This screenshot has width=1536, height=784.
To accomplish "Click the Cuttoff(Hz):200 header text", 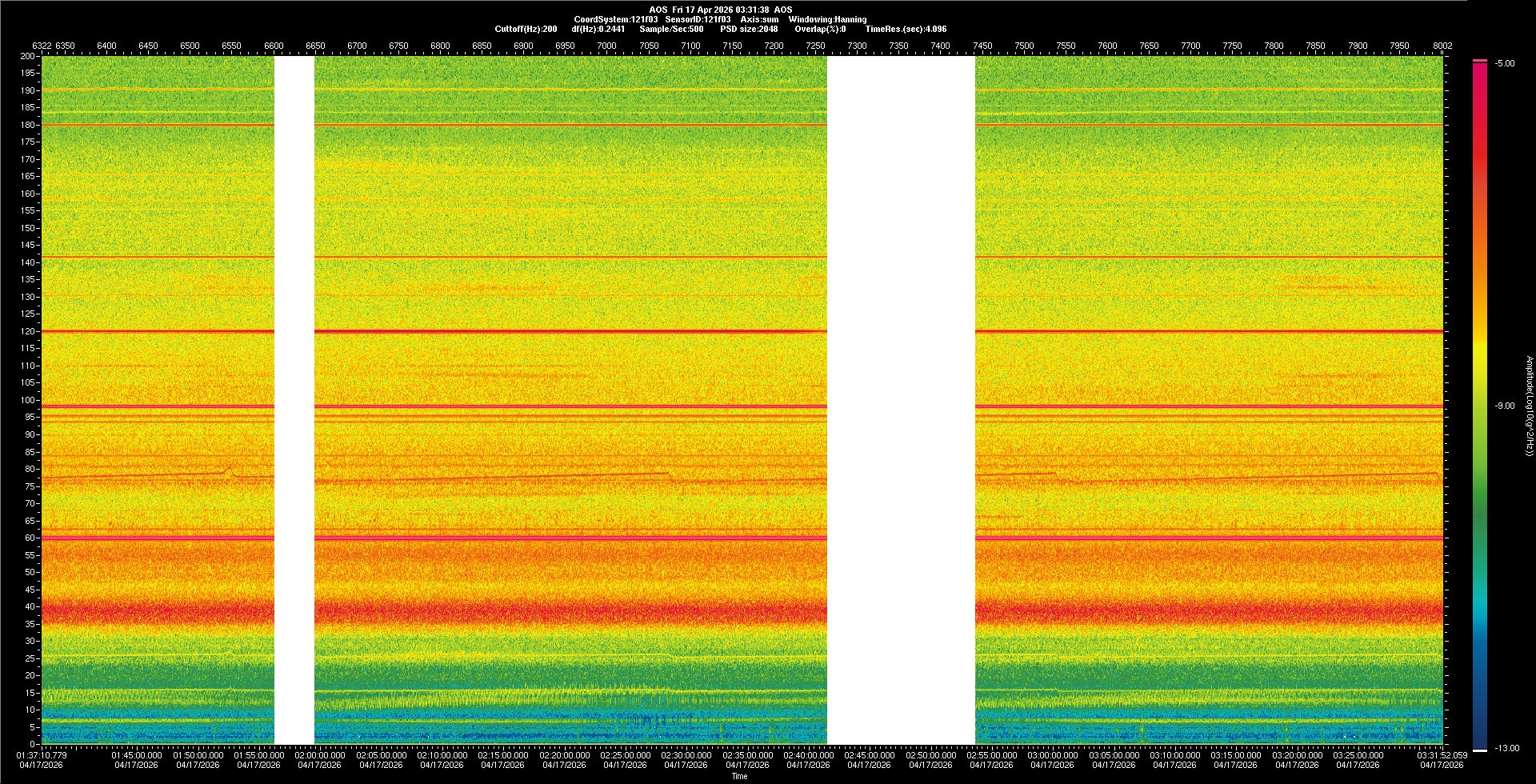I will [526, 29].
